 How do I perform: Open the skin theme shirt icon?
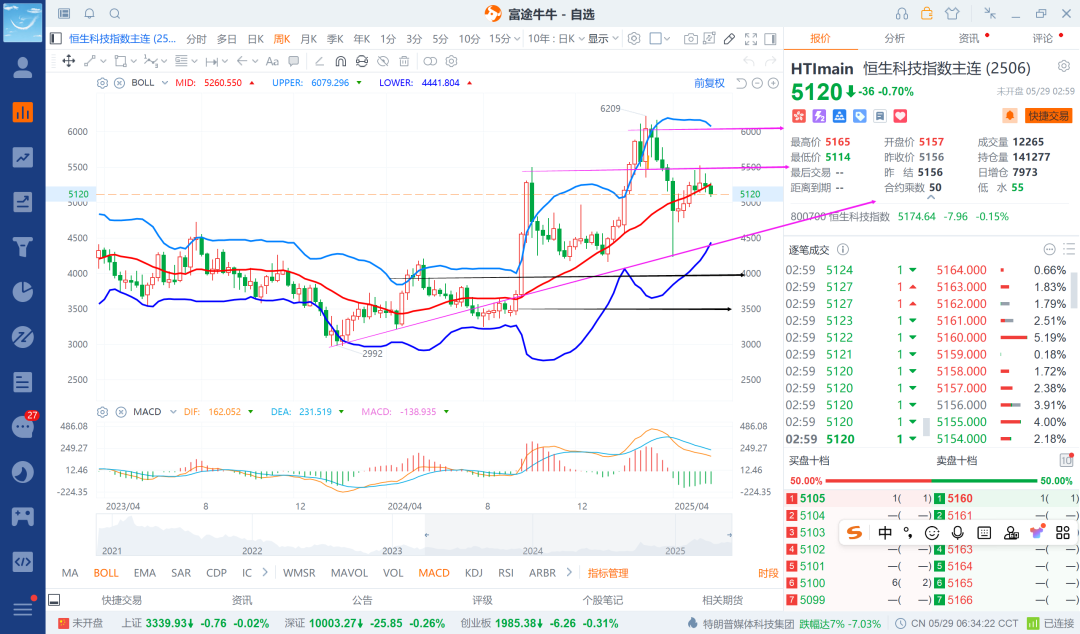click(x=952, y=14)
